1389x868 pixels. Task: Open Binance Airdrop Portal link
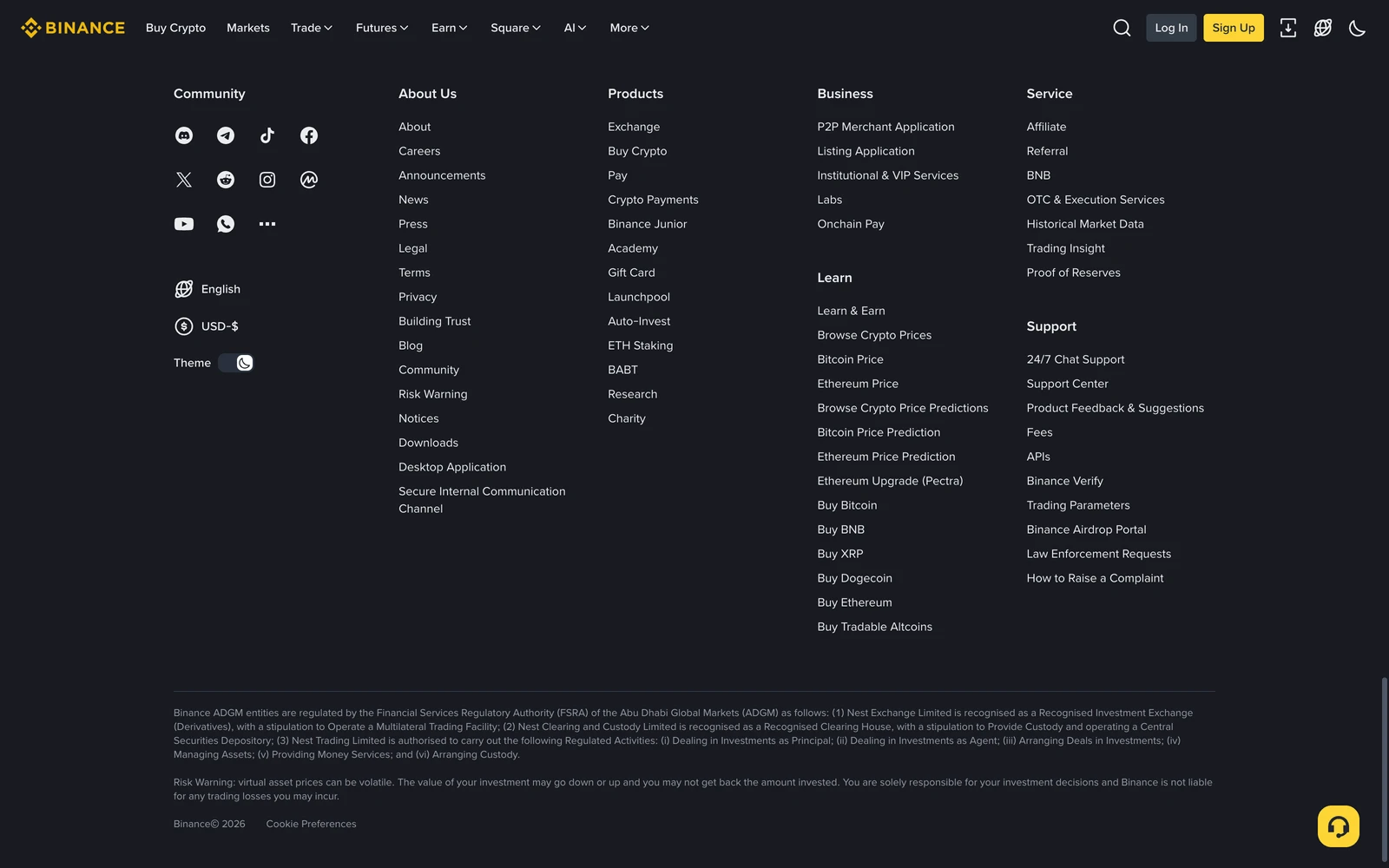[x=1086, y=529]
